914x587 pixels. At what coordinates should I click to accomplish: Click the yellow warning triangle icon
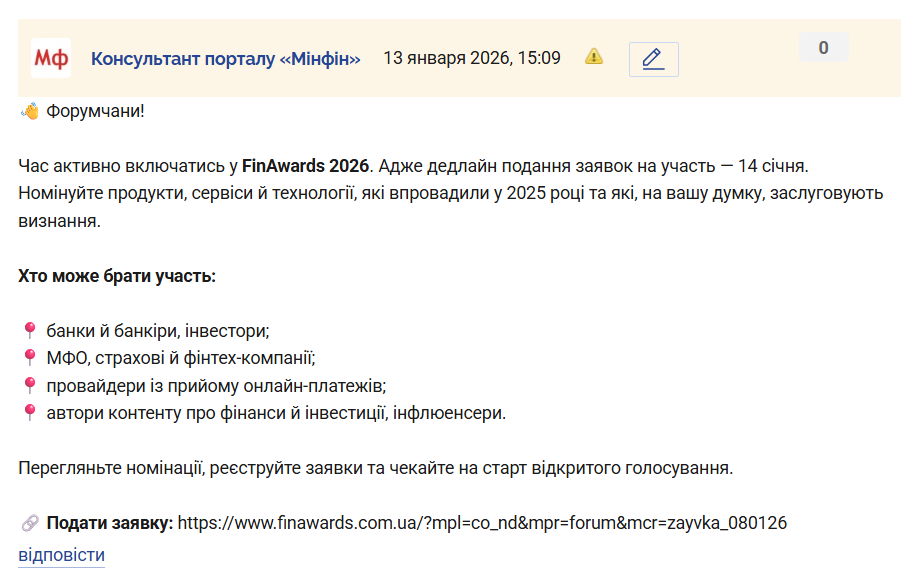click(x=594, y=56)
